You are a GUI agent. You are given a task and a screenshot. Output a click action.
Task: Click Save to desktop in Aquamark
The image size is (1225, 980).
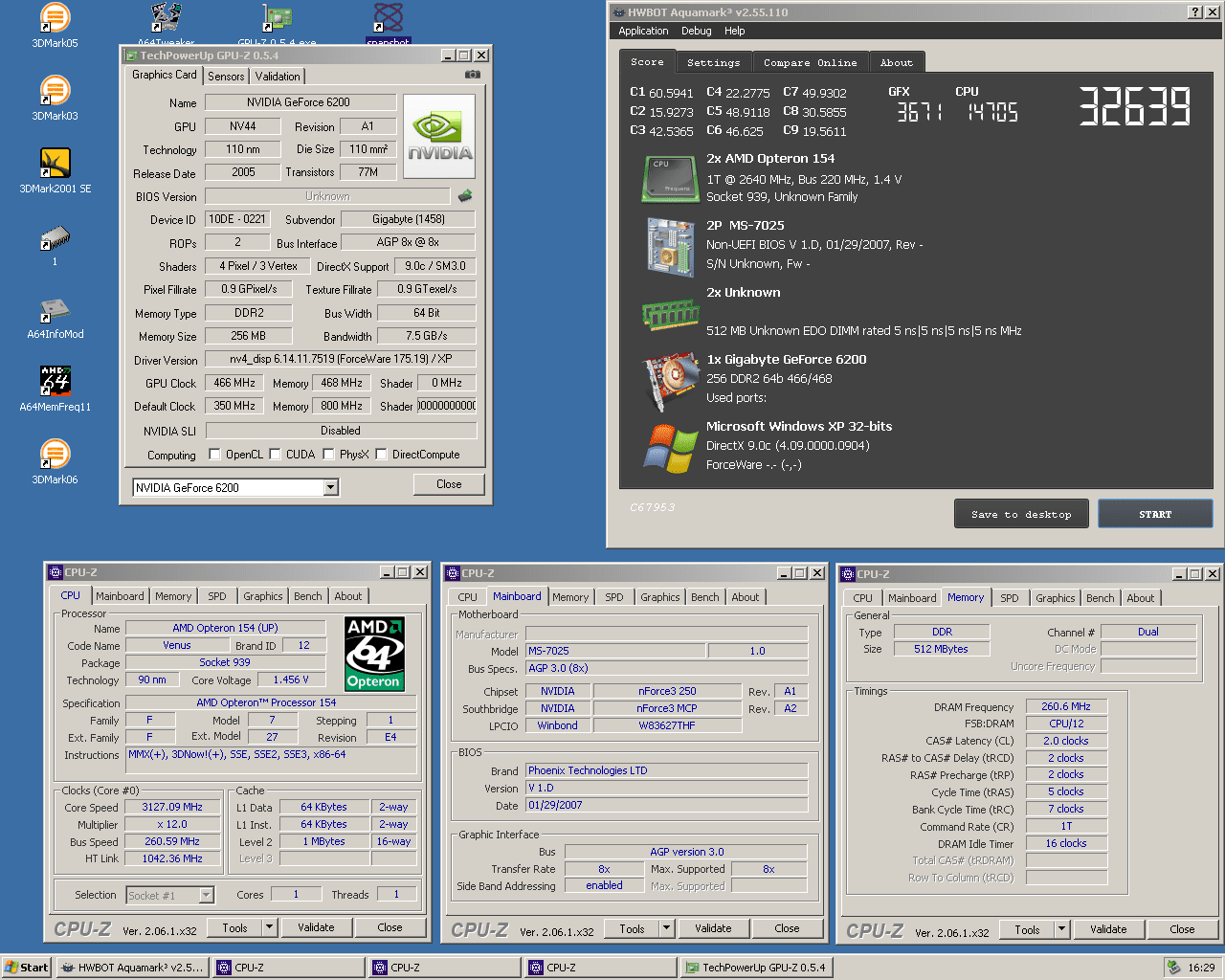point(1021,514)
